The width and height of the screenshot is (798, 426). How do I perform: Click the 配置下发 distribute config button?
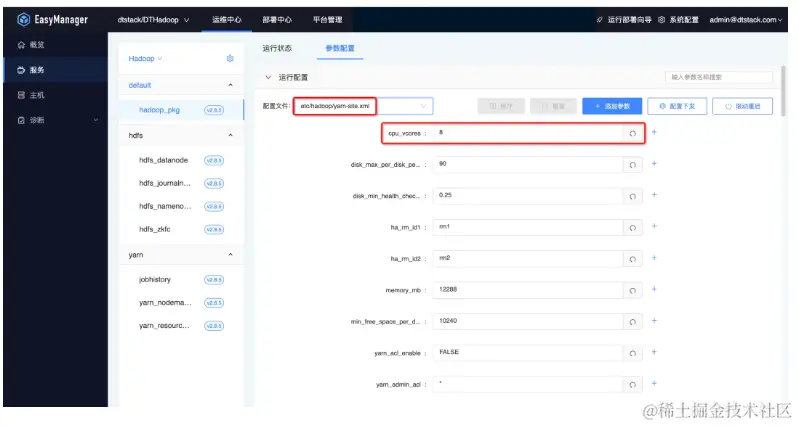(677, 106)
